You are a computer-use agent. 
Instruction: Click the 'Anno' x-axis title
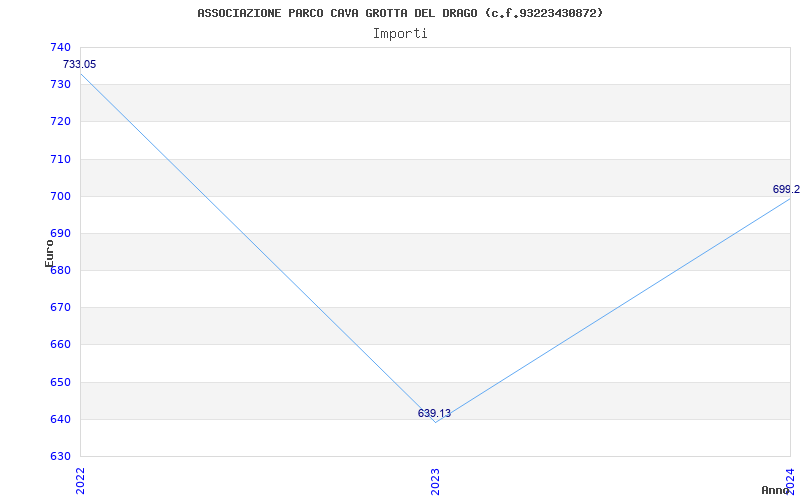click(775, 491)
